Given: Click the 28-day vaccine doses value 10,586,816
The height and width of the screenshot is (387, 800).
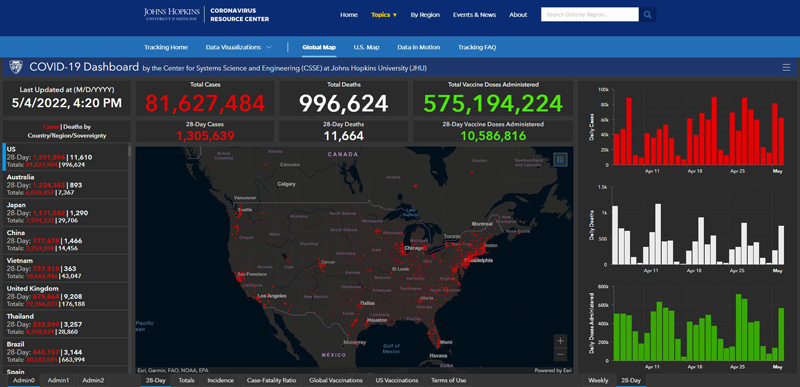Looking at the screenshot, I should click(x=493, y=136).
